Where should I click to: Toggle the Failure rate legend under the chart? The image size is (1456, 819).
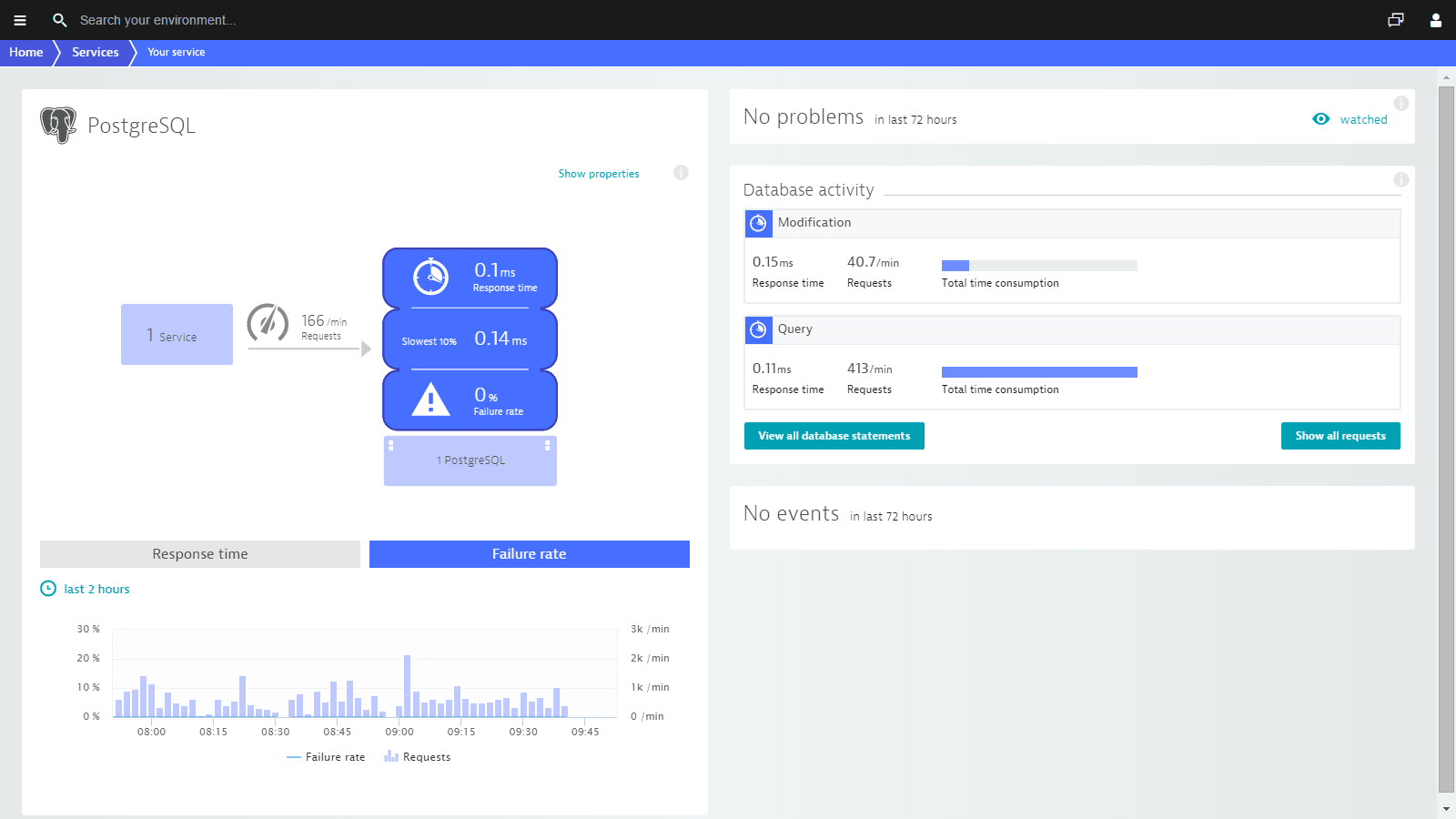click(x=326, y=756)
